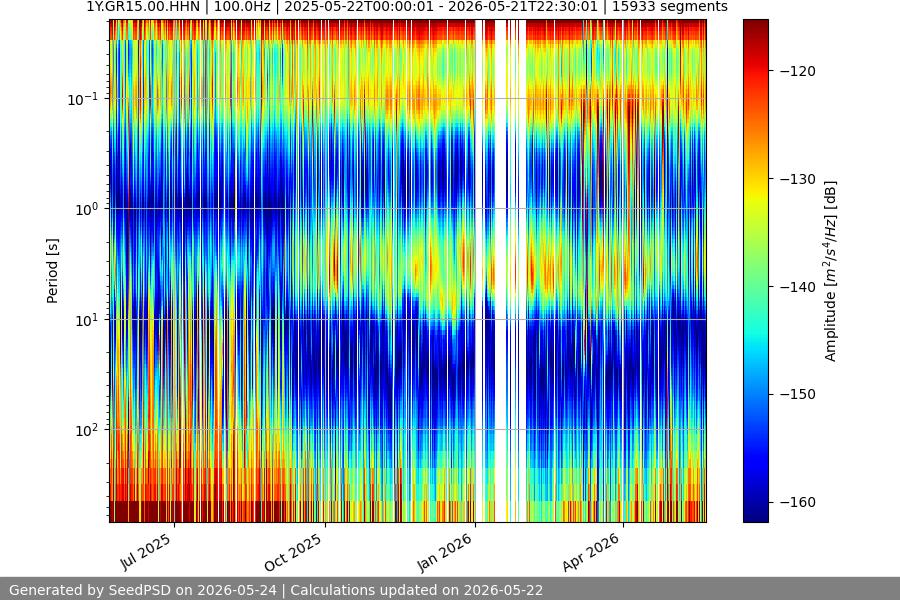Viewport: 900px width, 600px height.
Task: Click the white data gap after Jan 2026
Action: point(501,270)
